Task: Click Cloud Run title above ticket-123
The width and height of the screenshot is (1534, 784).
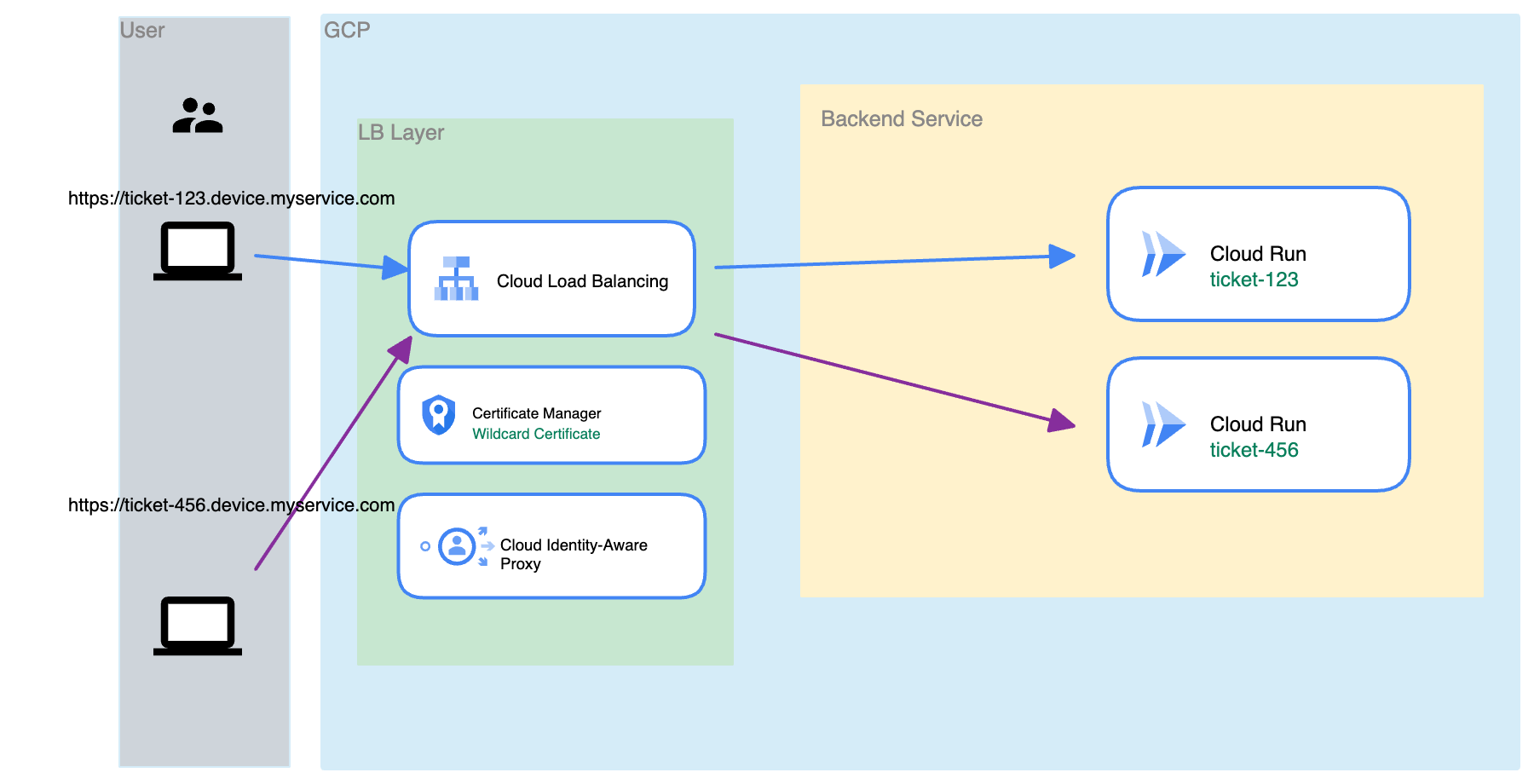Action: point(1258,254)
